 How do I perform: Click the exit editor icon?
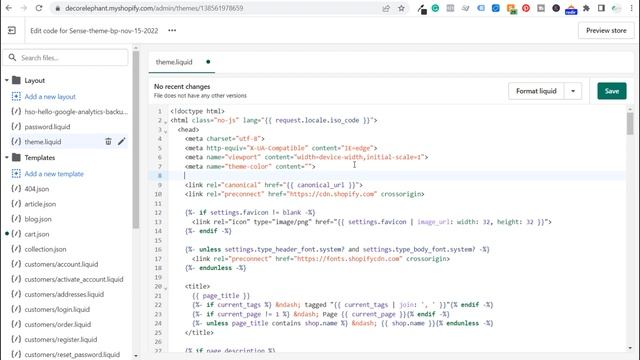(x=12, y=30)
